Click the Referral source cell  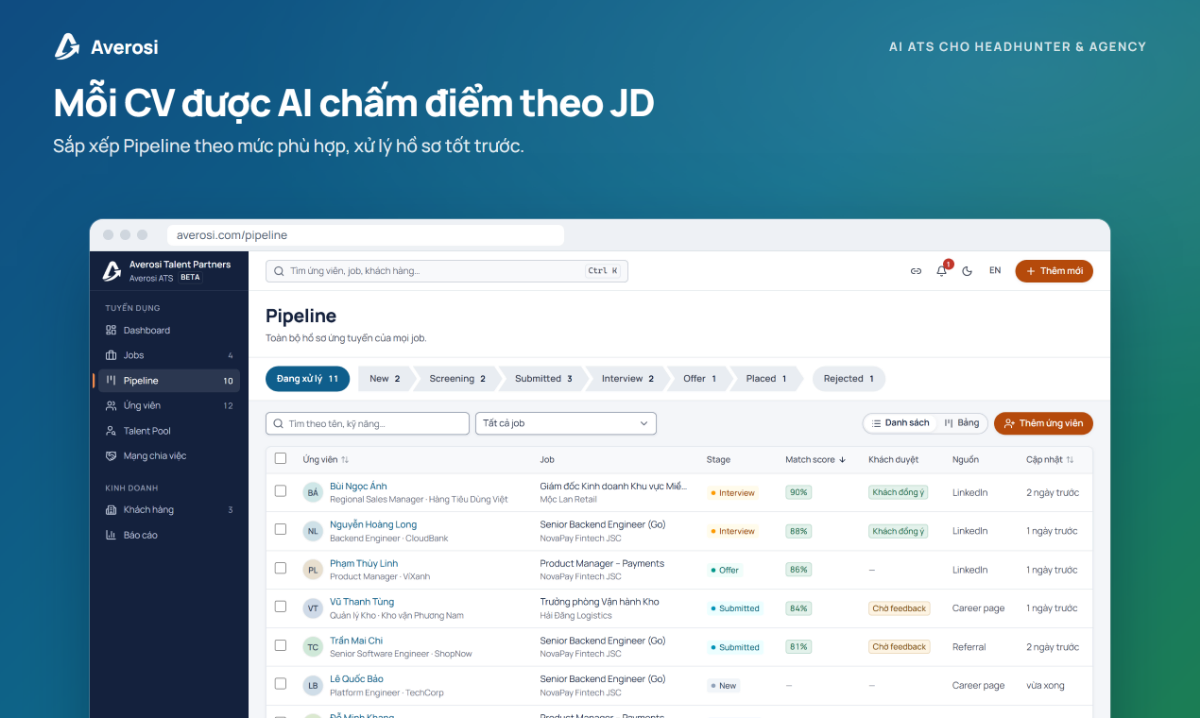point(969,647)
